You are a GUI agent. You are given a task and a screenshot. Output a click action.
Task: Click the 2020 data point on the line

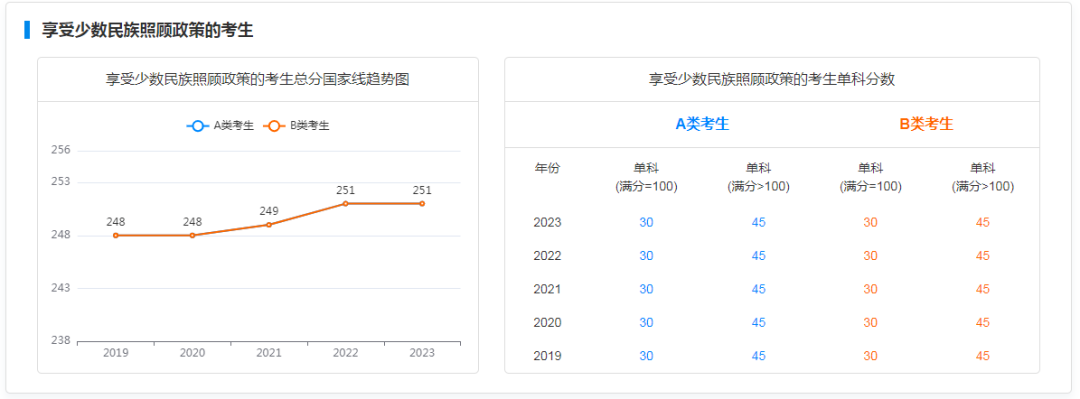192,235
